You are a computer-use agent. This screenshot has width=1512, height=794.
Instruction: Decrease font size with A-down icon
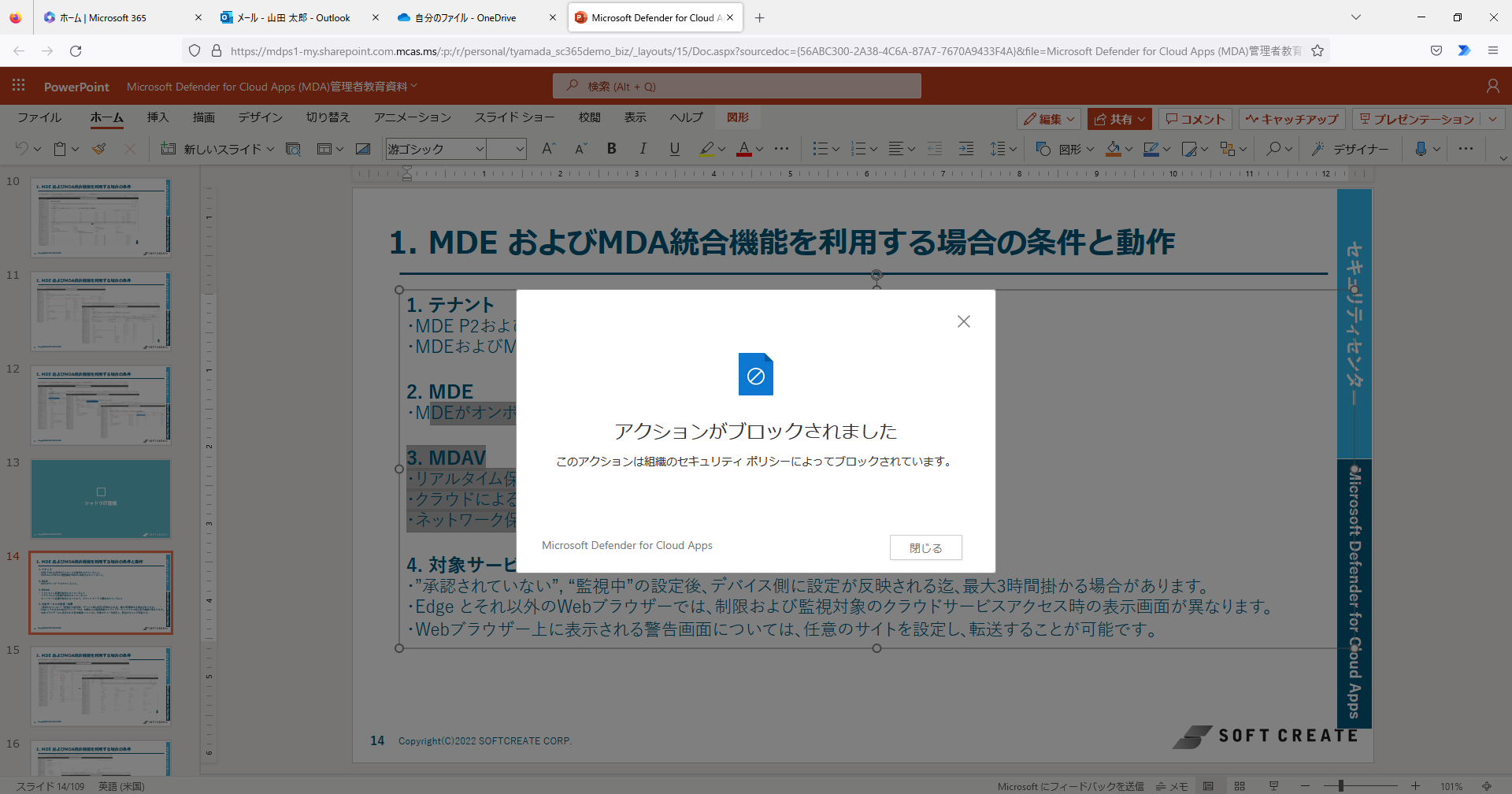tap(580, 149)
